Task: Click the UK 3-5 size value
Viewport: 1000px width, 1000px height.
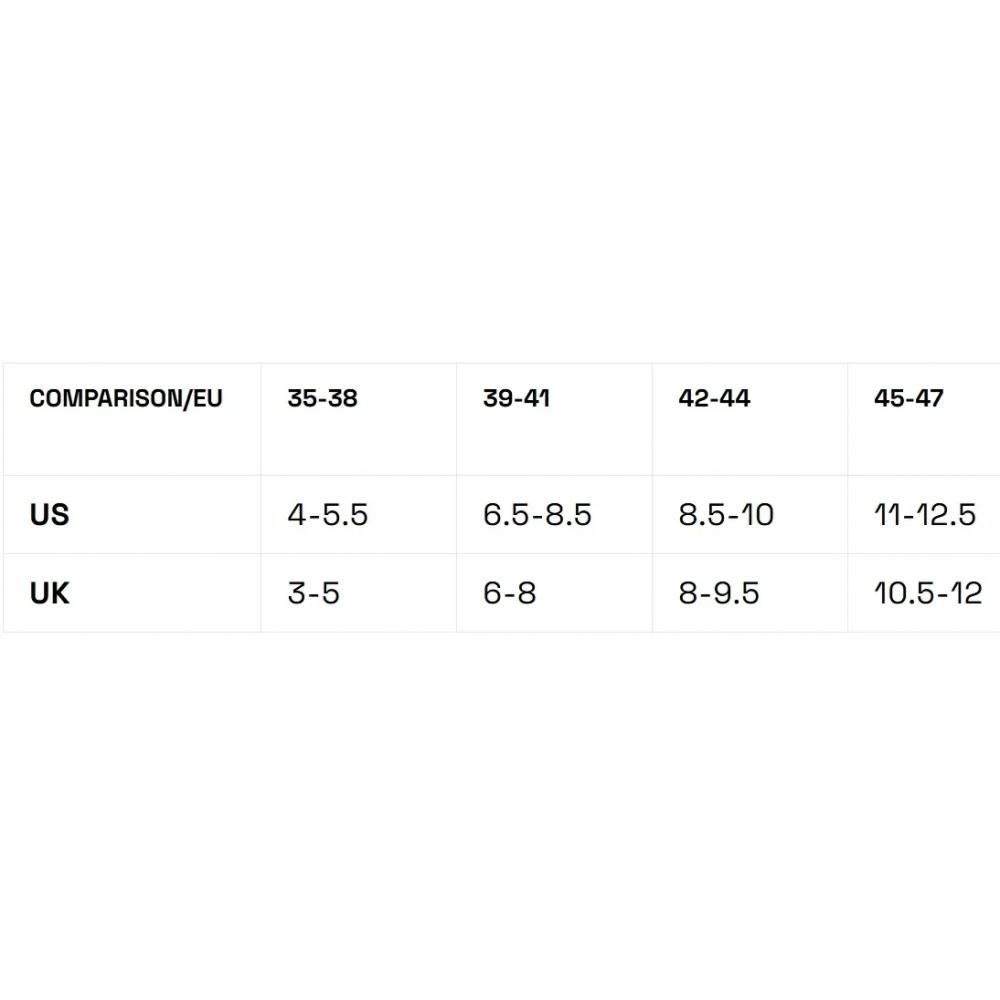Action: point(313,593)
